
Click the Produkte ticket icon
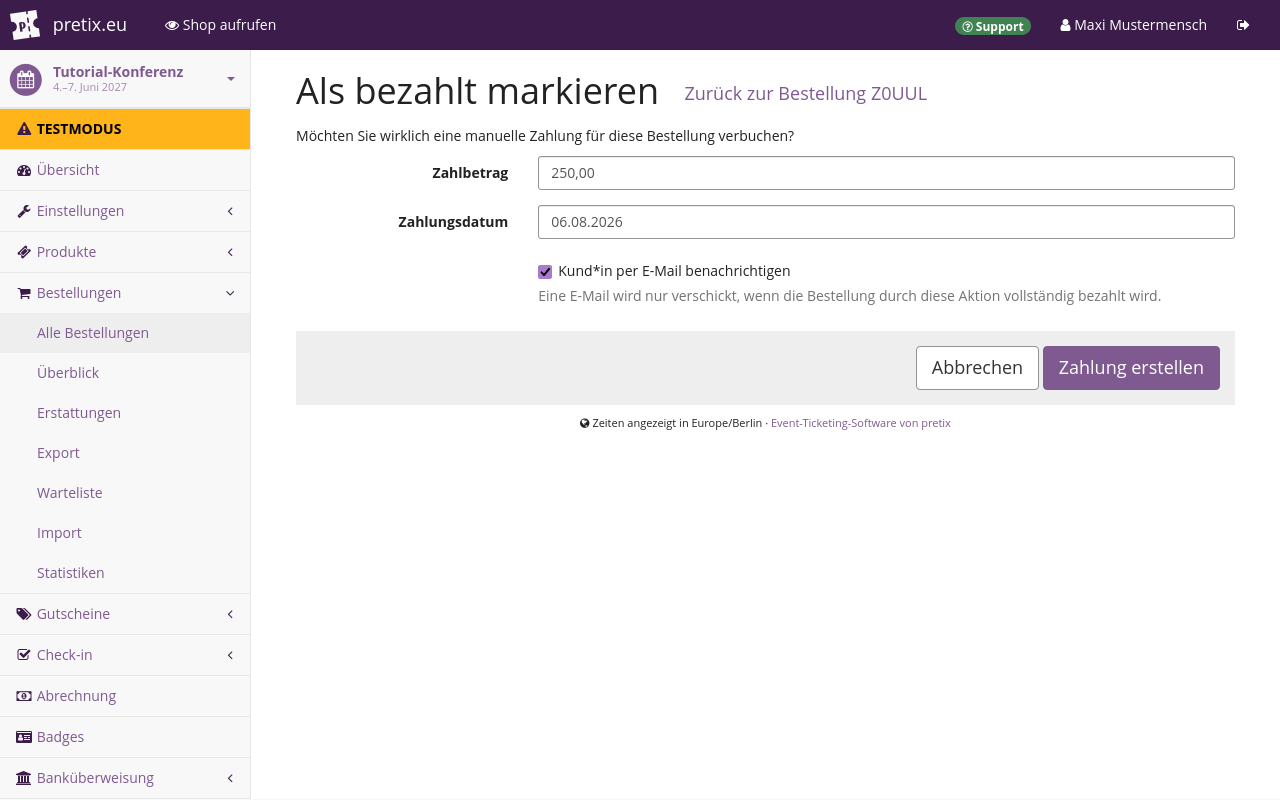(x=24, y=252)
